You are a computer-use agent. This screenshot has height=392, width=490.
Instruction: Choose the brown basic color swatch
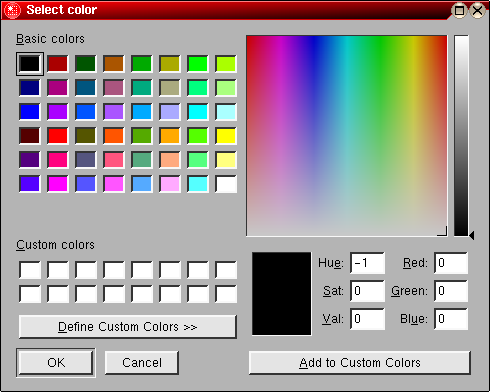click(114, 63)
